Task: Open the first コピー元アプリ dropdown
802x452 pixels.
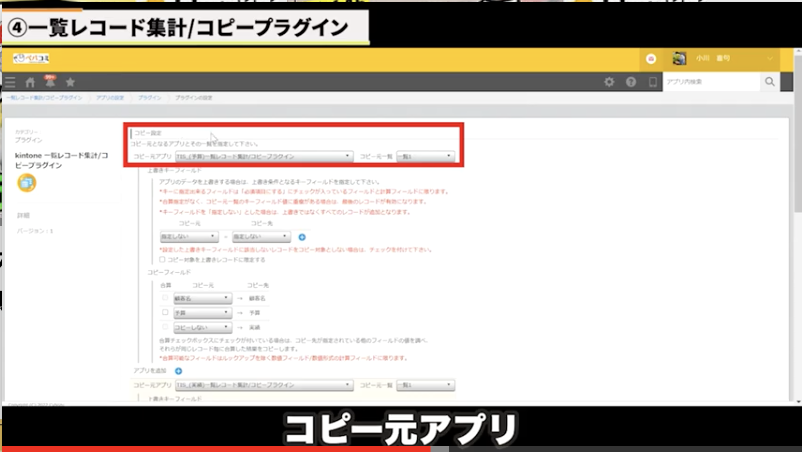Action: 263,157
